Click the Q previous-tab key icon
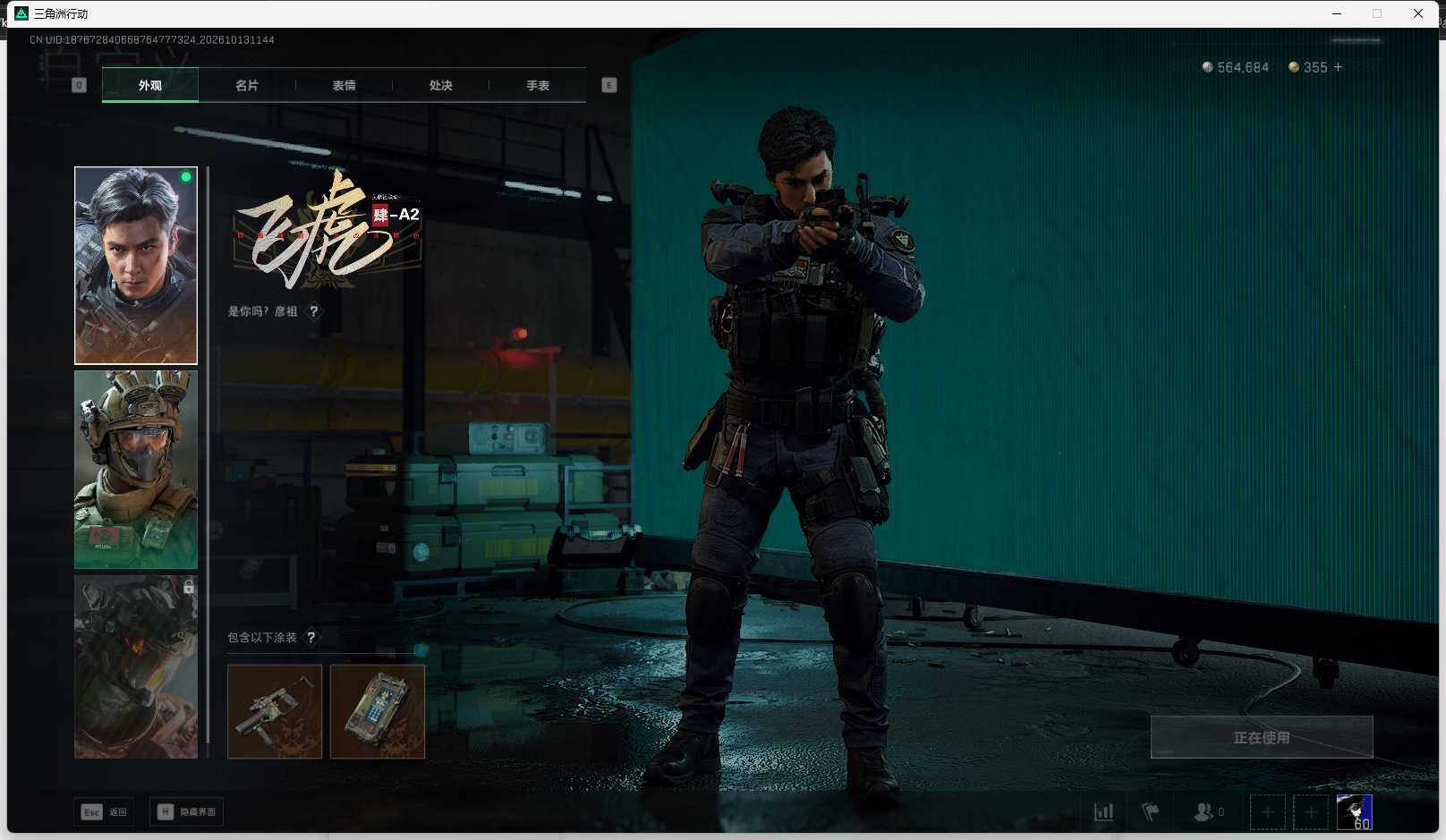The width and height of the screenshot is (1446, 840). (x=79, y=85)
